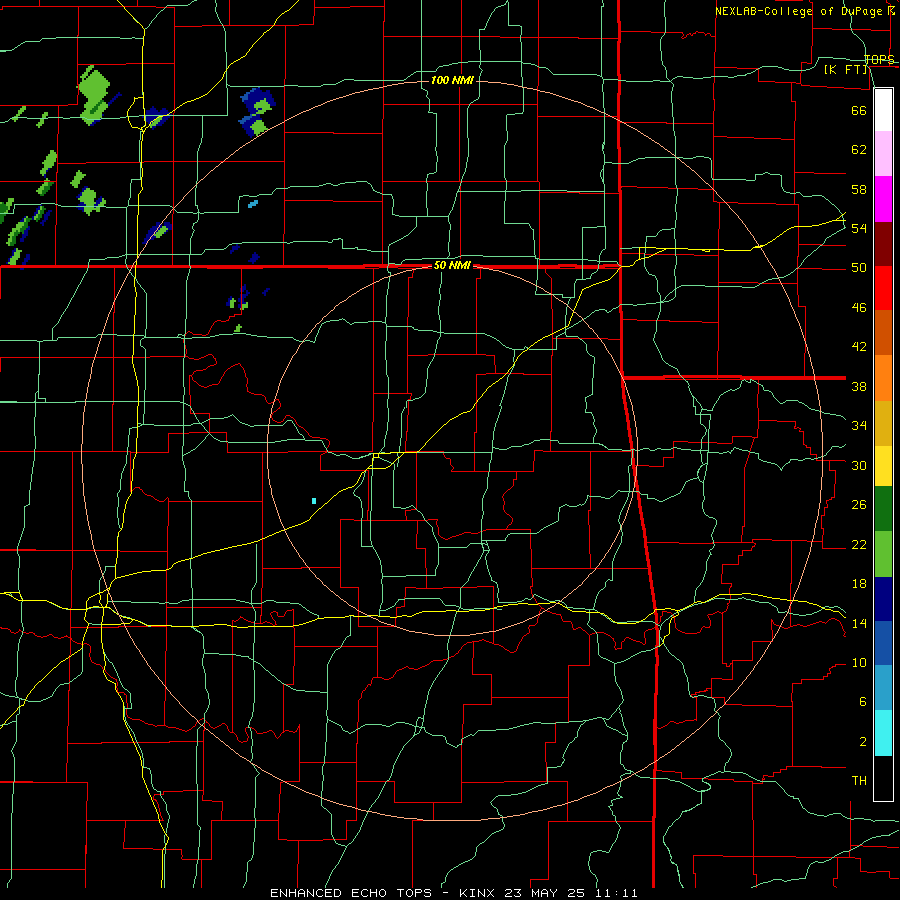
Task: Click the legend value "50"
Action: pyautogui.click(x=859, y=268)
